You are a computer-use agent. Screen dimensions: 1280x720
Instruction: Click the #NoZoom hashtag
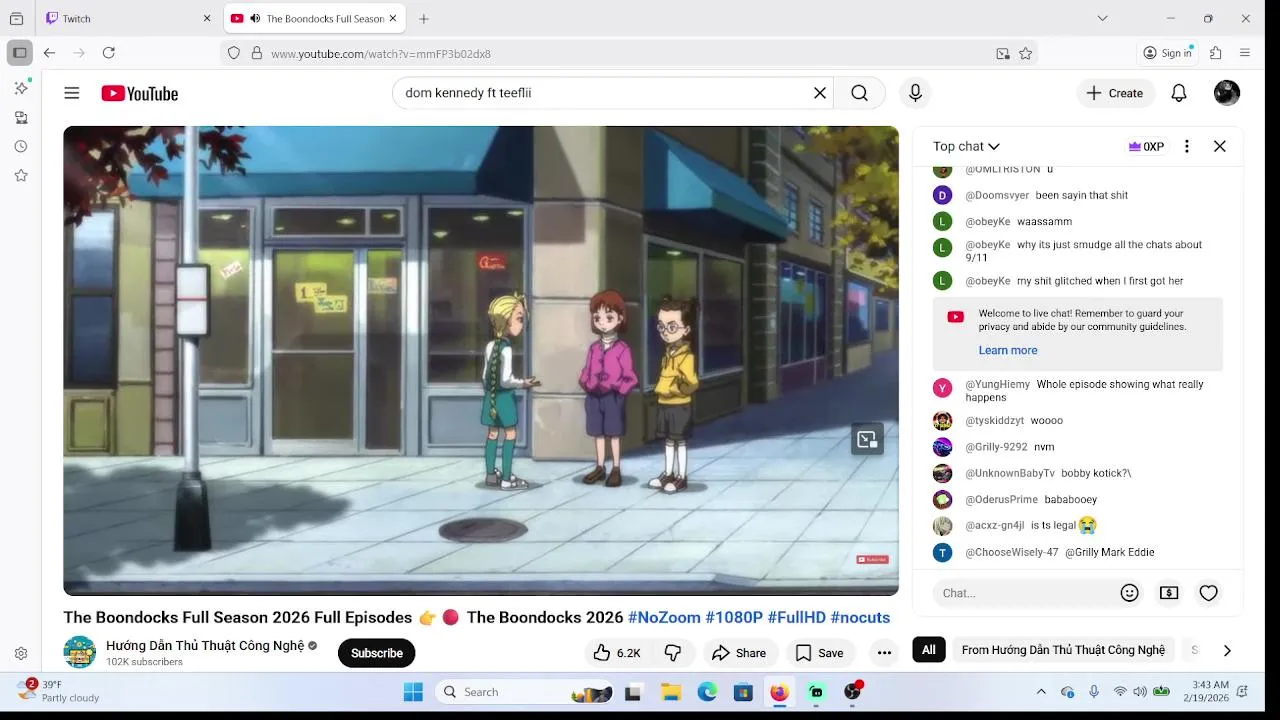664,617
